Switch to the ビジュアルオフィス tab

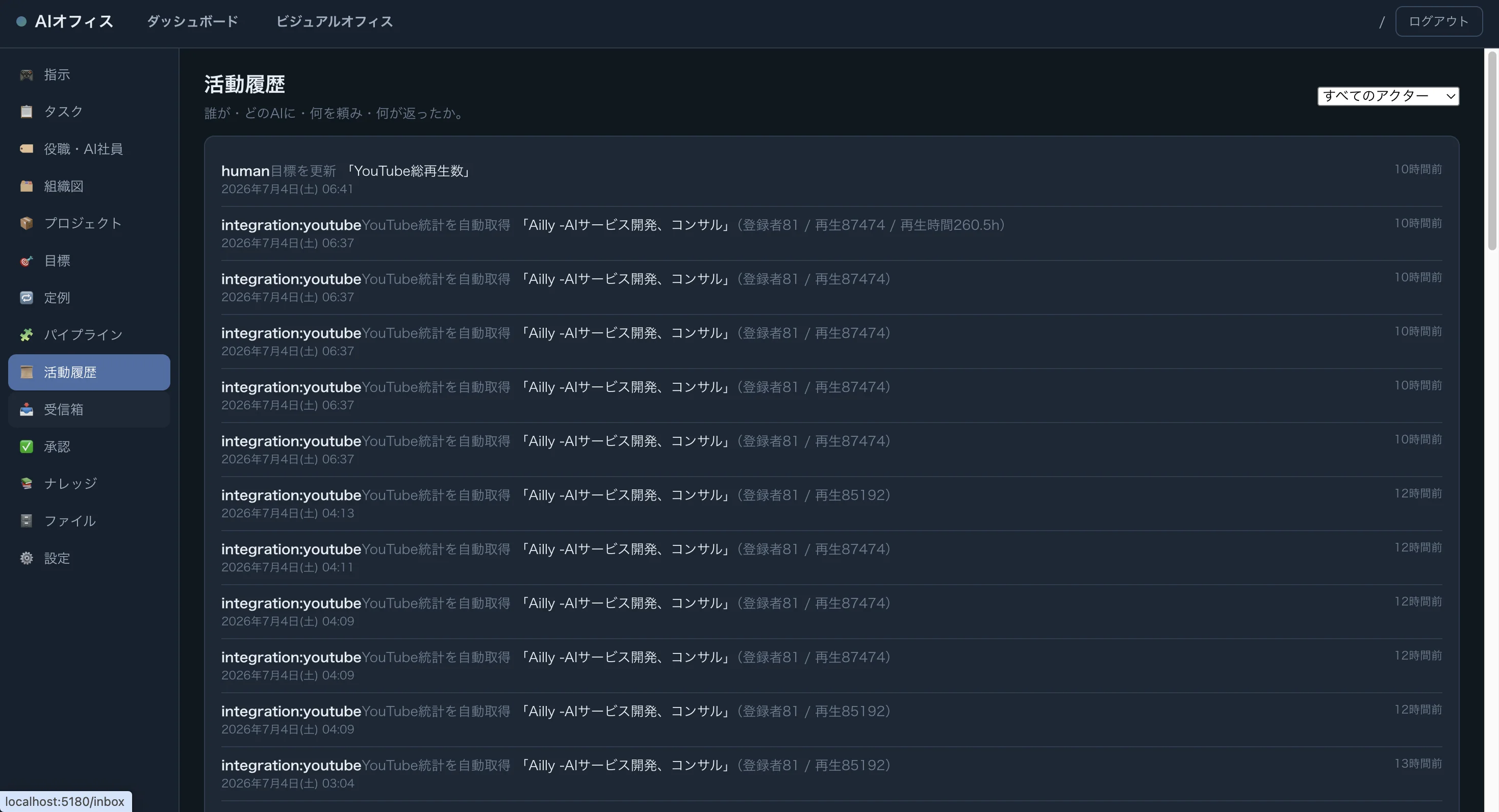tap(334, 21)
